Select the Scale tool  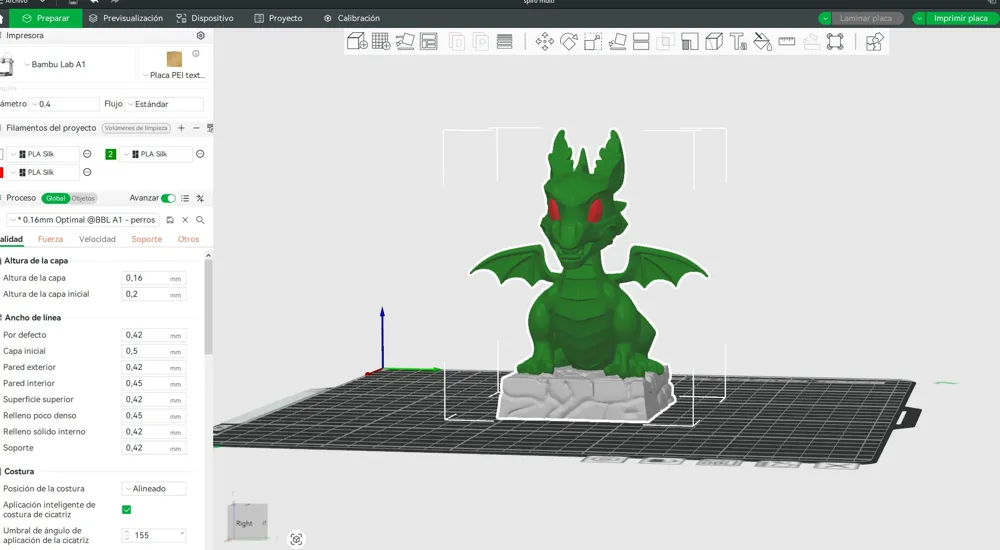click(593, 42)
